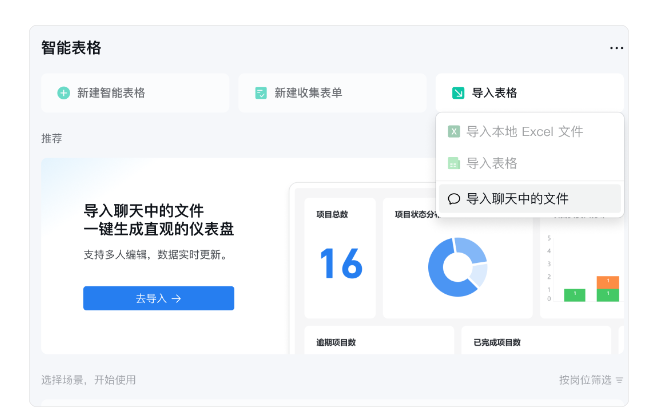Select 导入聊天中的文件 from the dropdown

point(517,199)
